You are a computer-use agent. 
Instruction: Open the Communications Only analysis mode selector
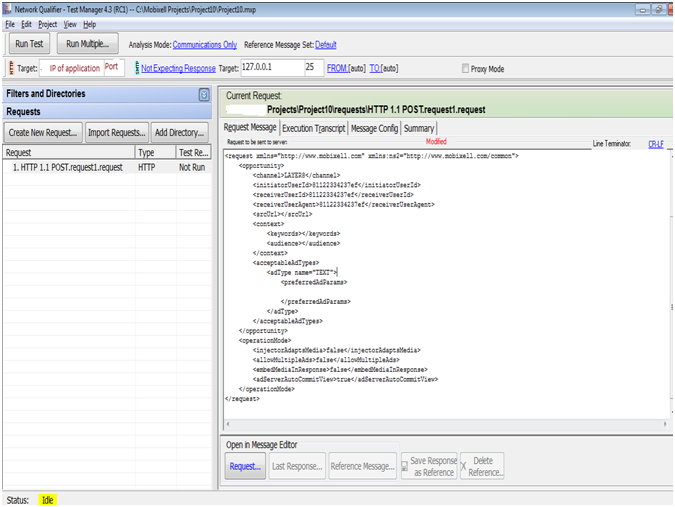click(x=205, y=45)
